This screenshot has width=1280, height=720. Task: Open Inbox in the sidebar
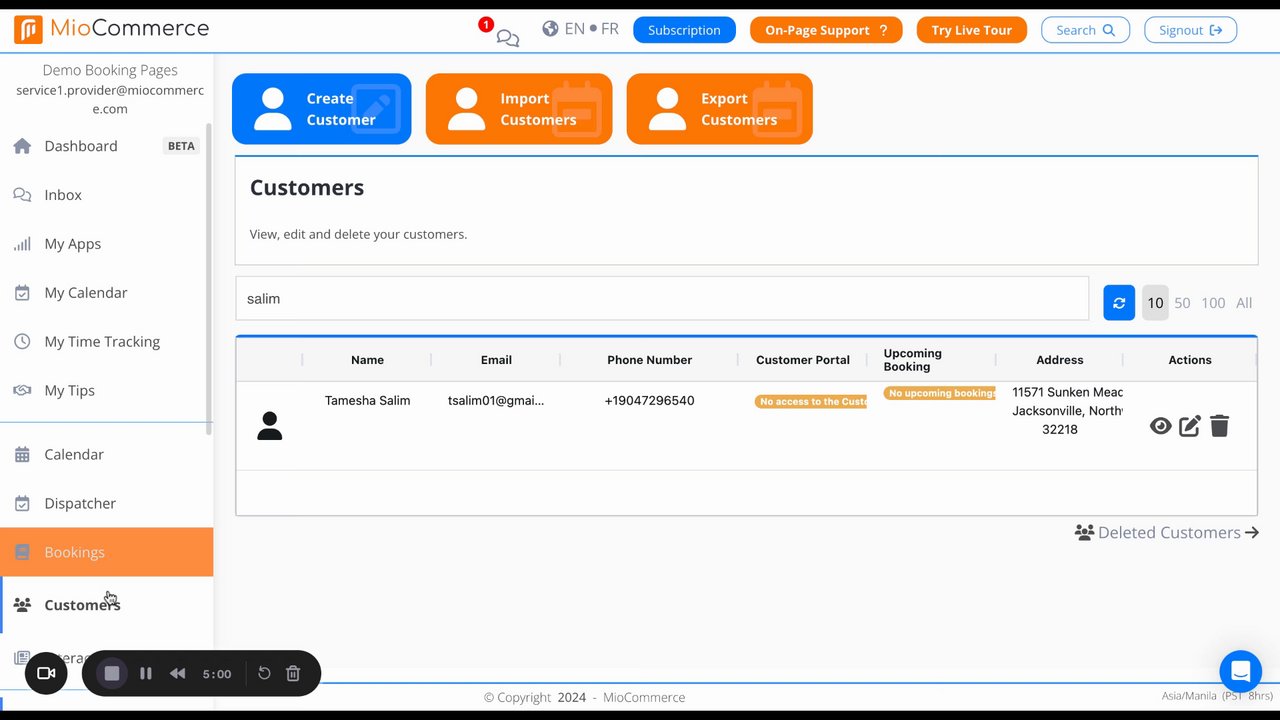(63, 195)
